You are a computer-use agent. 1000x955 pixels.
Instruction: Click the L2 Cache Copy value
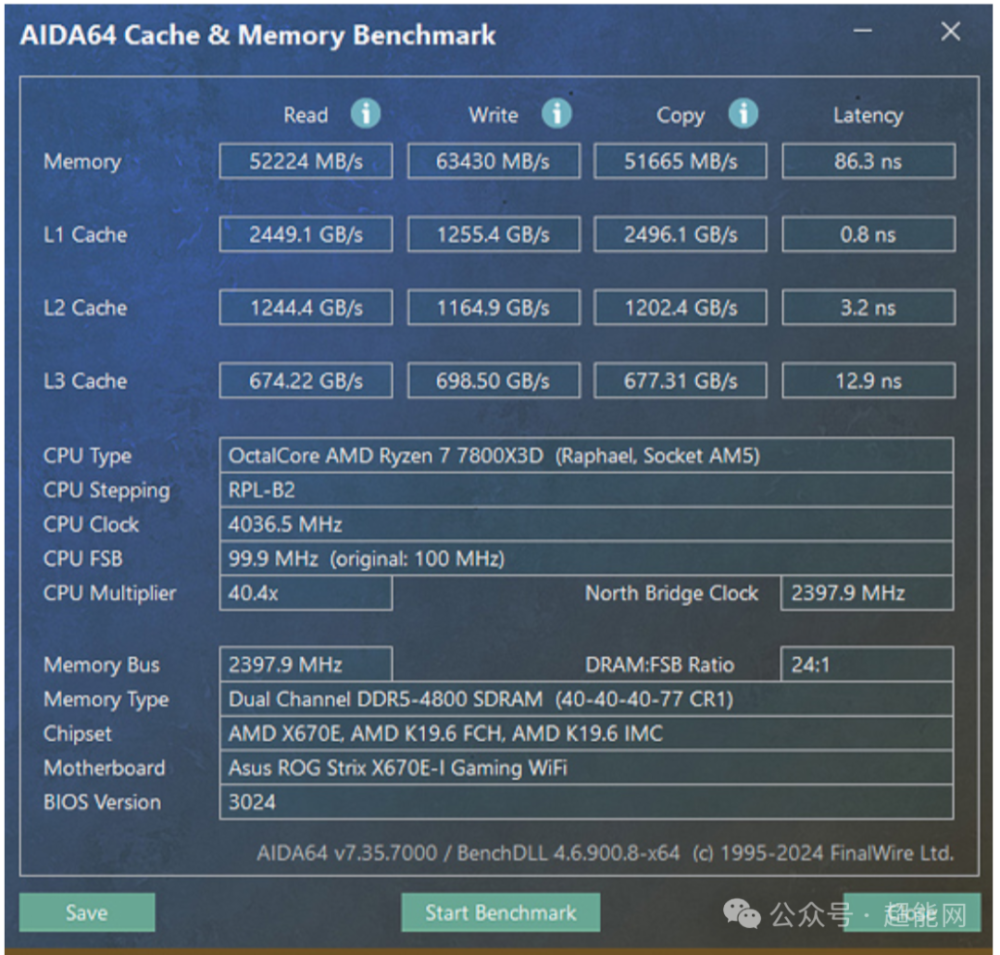coord(680,307)
